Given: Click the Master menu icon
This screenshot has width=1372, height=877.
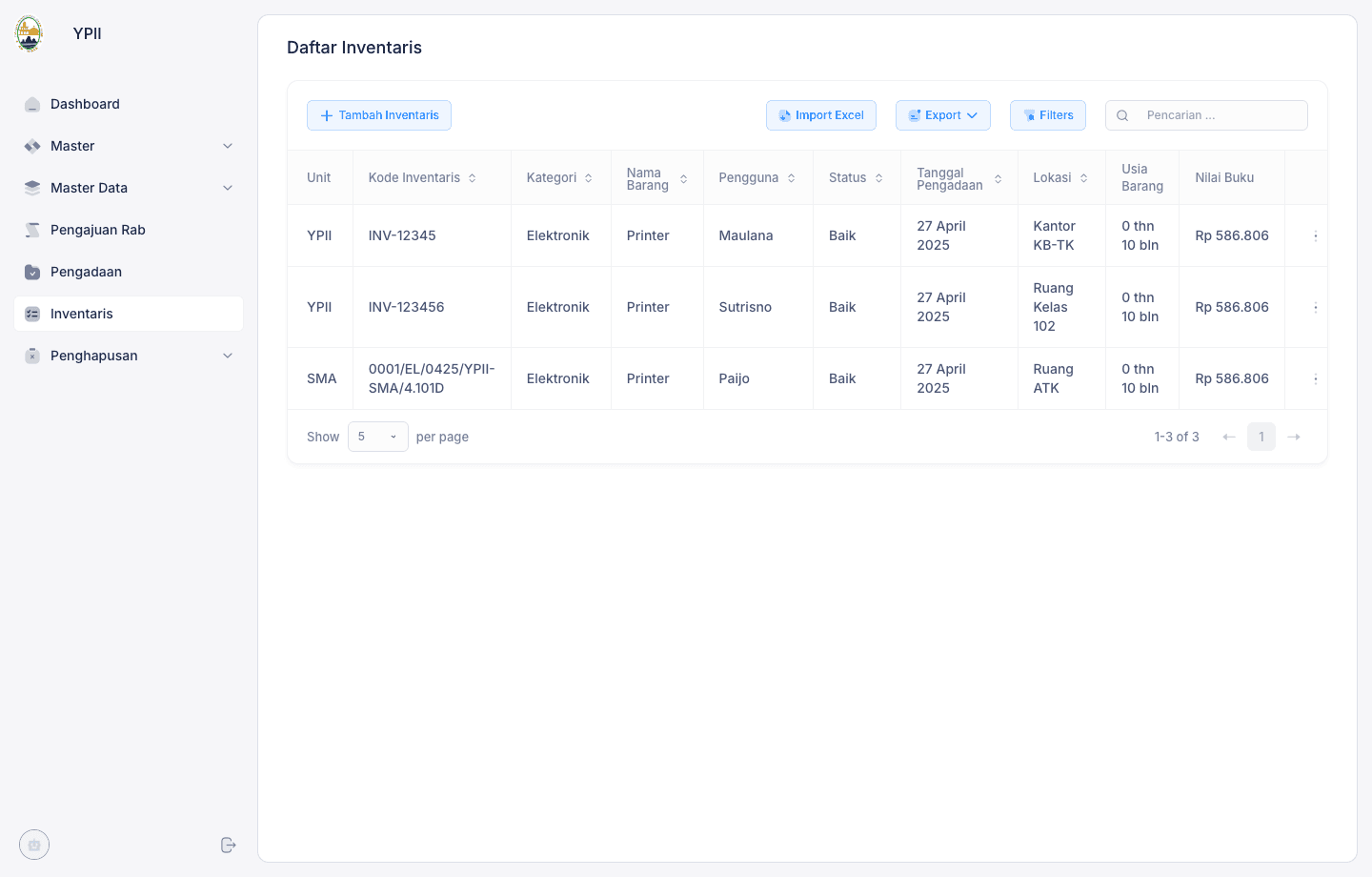Looking at the screenshot, I should click(x=32, y=146).
